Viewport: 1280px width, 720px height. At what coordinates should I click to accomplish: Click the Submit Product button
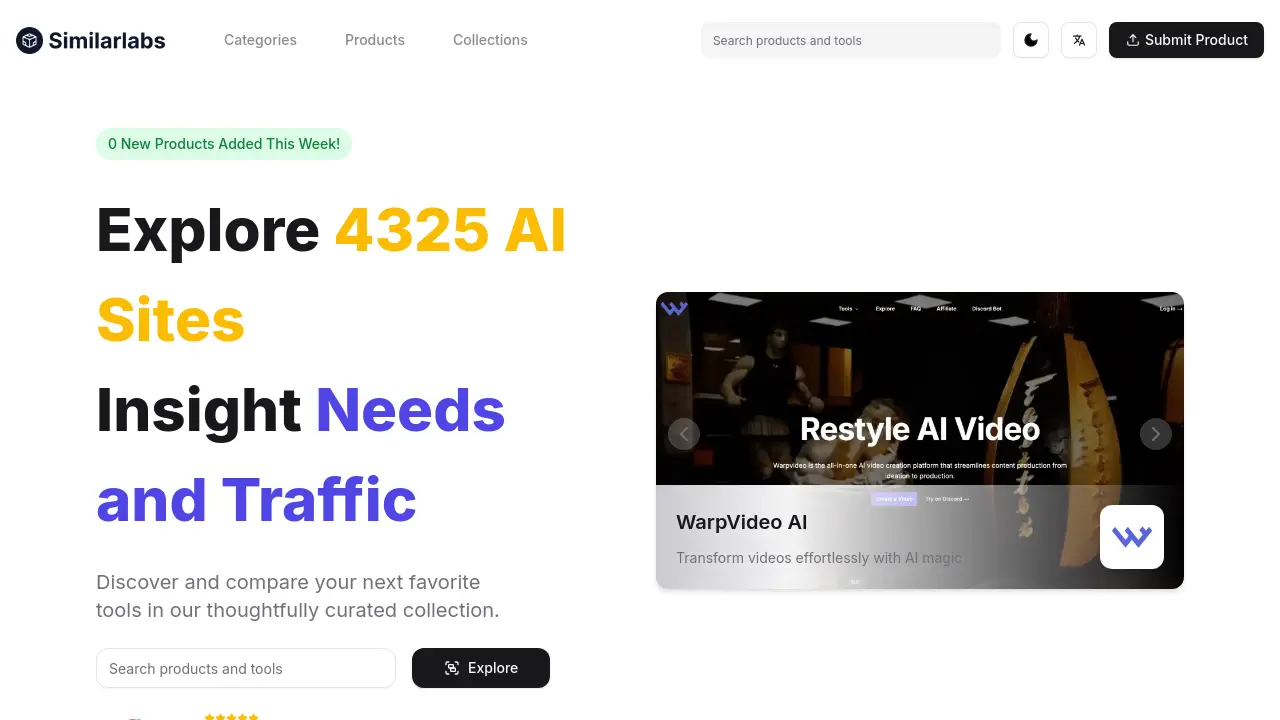click(x=1186, y=40)
